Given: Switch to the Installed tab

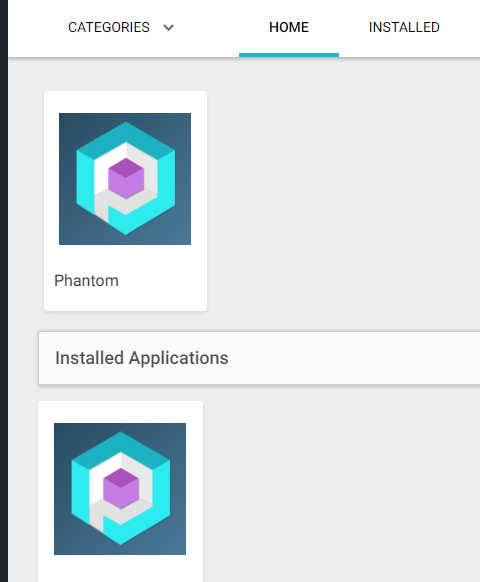Looking at the screenshot, I should 404,27.
